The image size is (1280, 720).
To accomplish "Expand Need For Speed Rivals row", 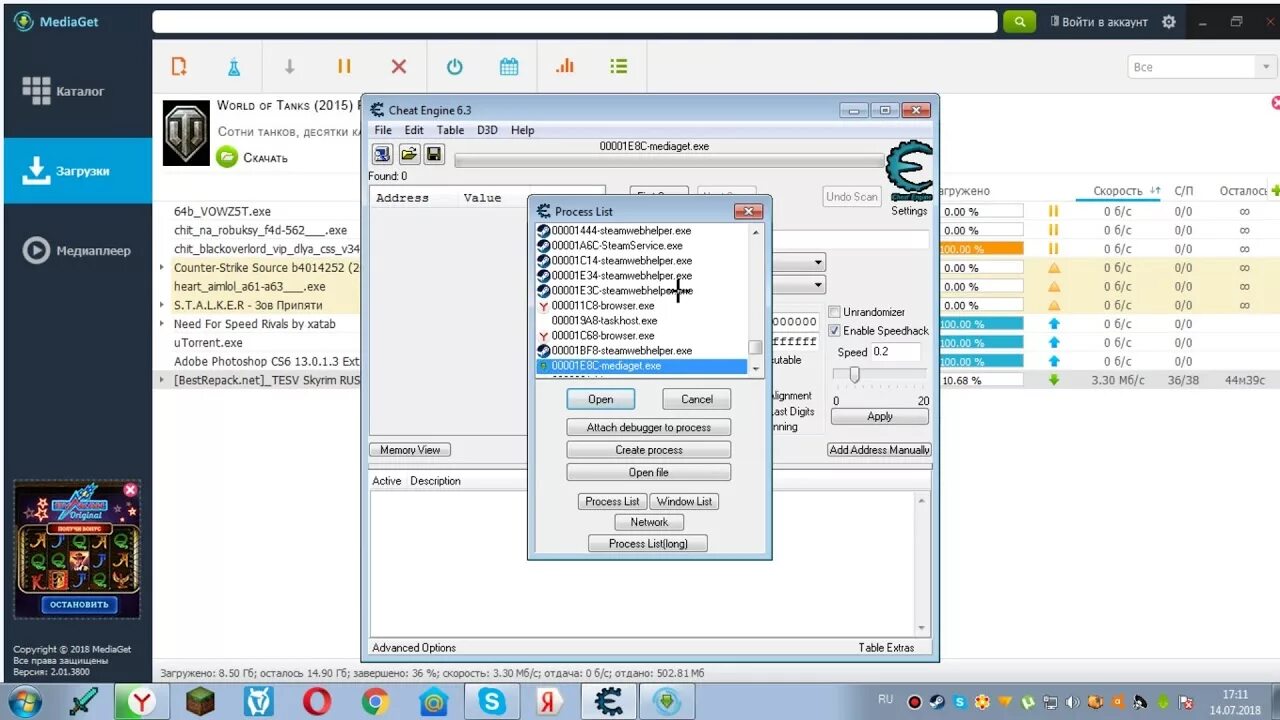I will click(162, 324).
